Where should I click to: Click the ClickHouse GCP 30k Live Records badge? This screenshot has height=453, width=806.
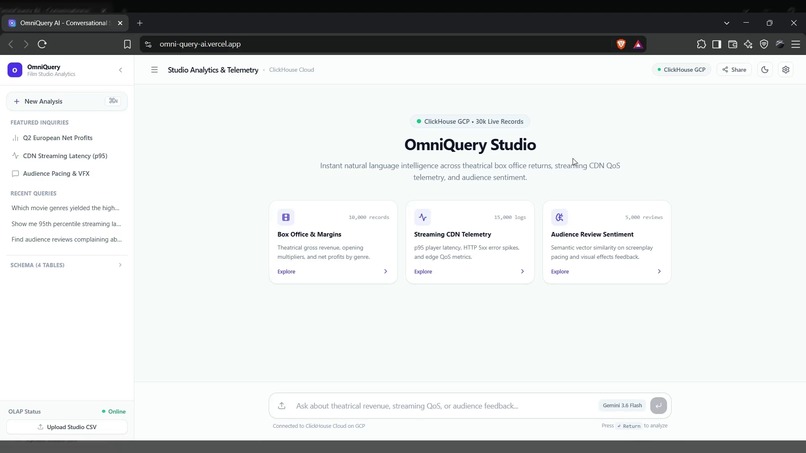(470, 121)
